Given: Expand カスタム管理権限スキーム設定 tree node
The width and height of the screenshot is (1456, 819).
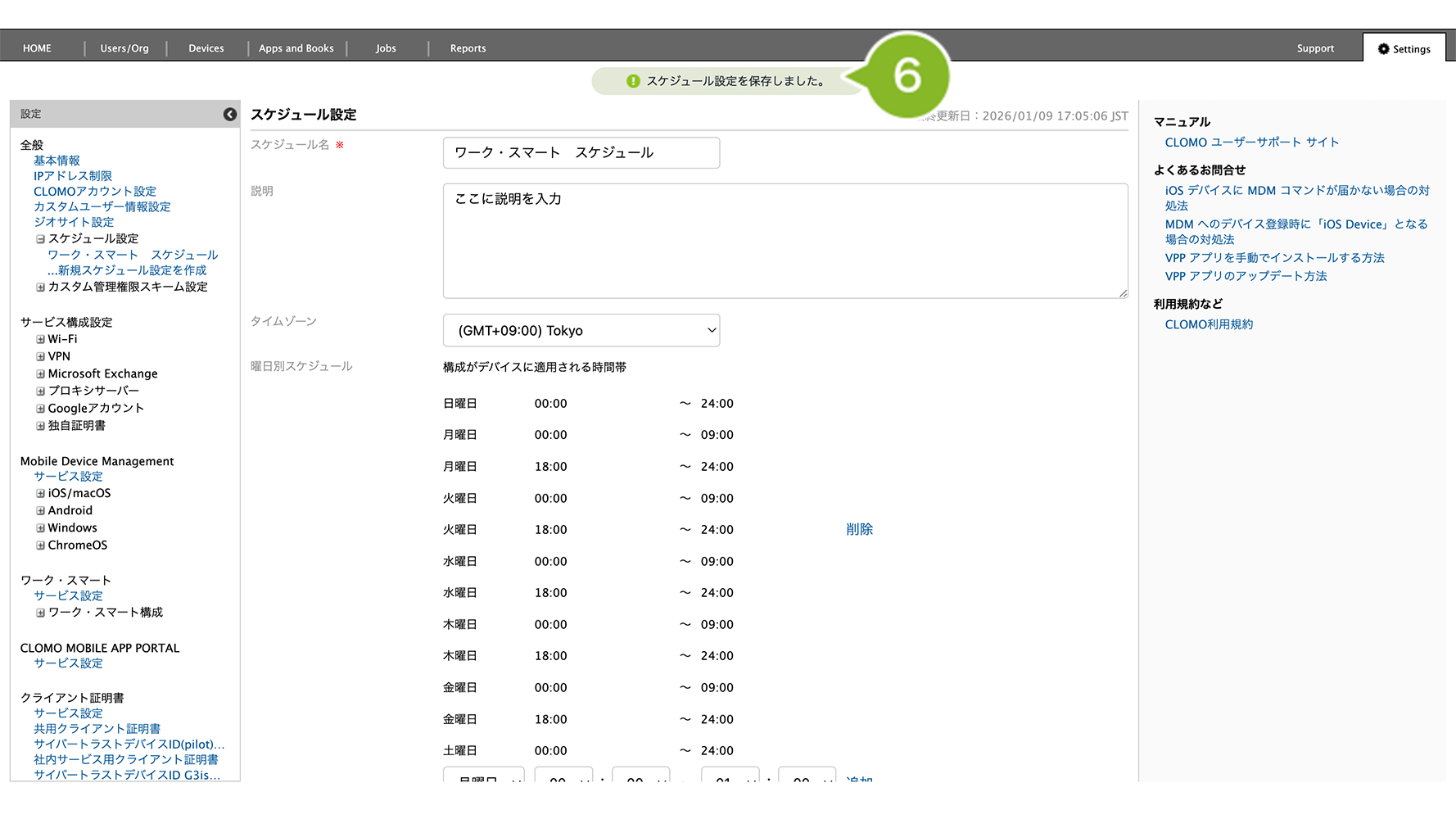Looking at the screenshot, I should click(40, 287).
